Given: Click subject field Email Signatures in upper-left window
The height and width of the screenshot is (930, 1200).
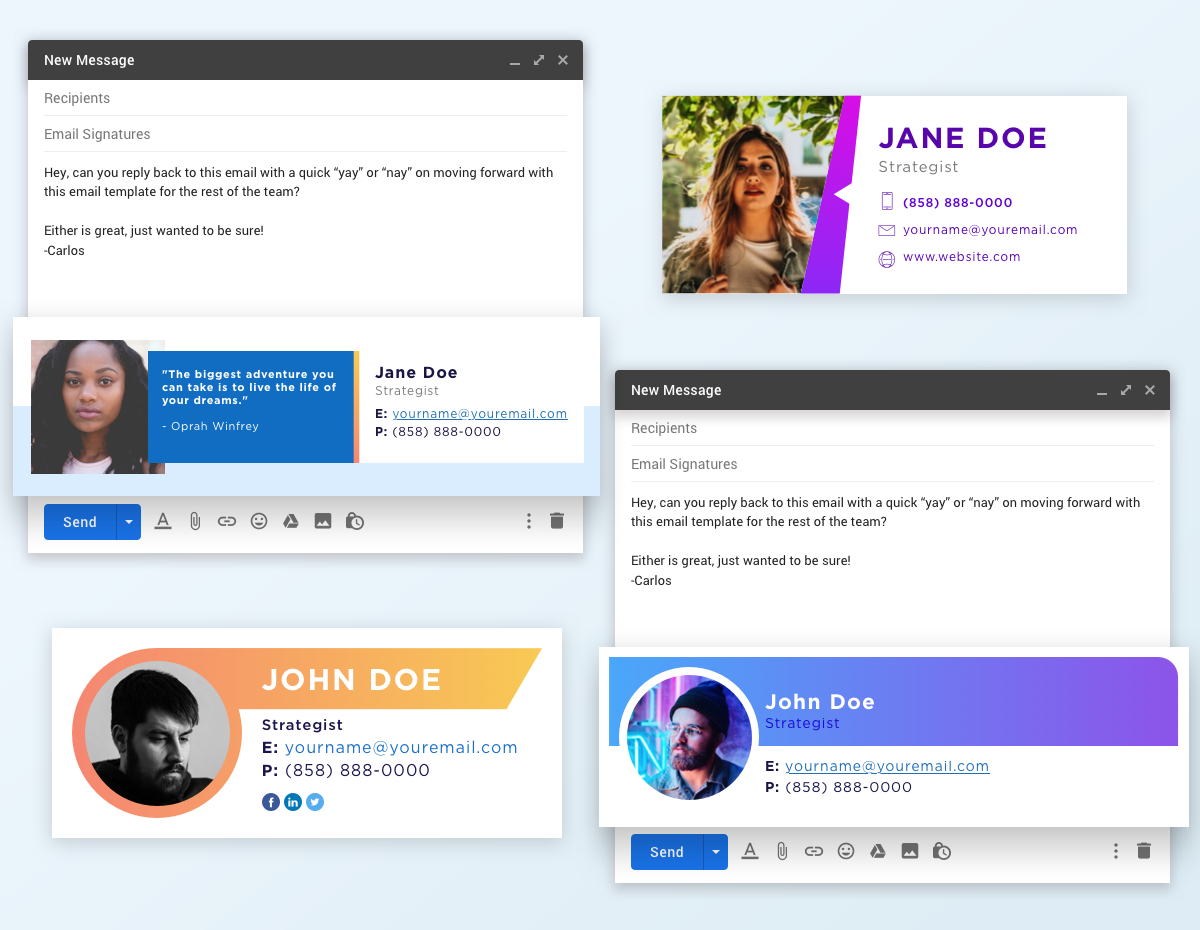Looking at the screenshot, I should (x=305, y=134).
